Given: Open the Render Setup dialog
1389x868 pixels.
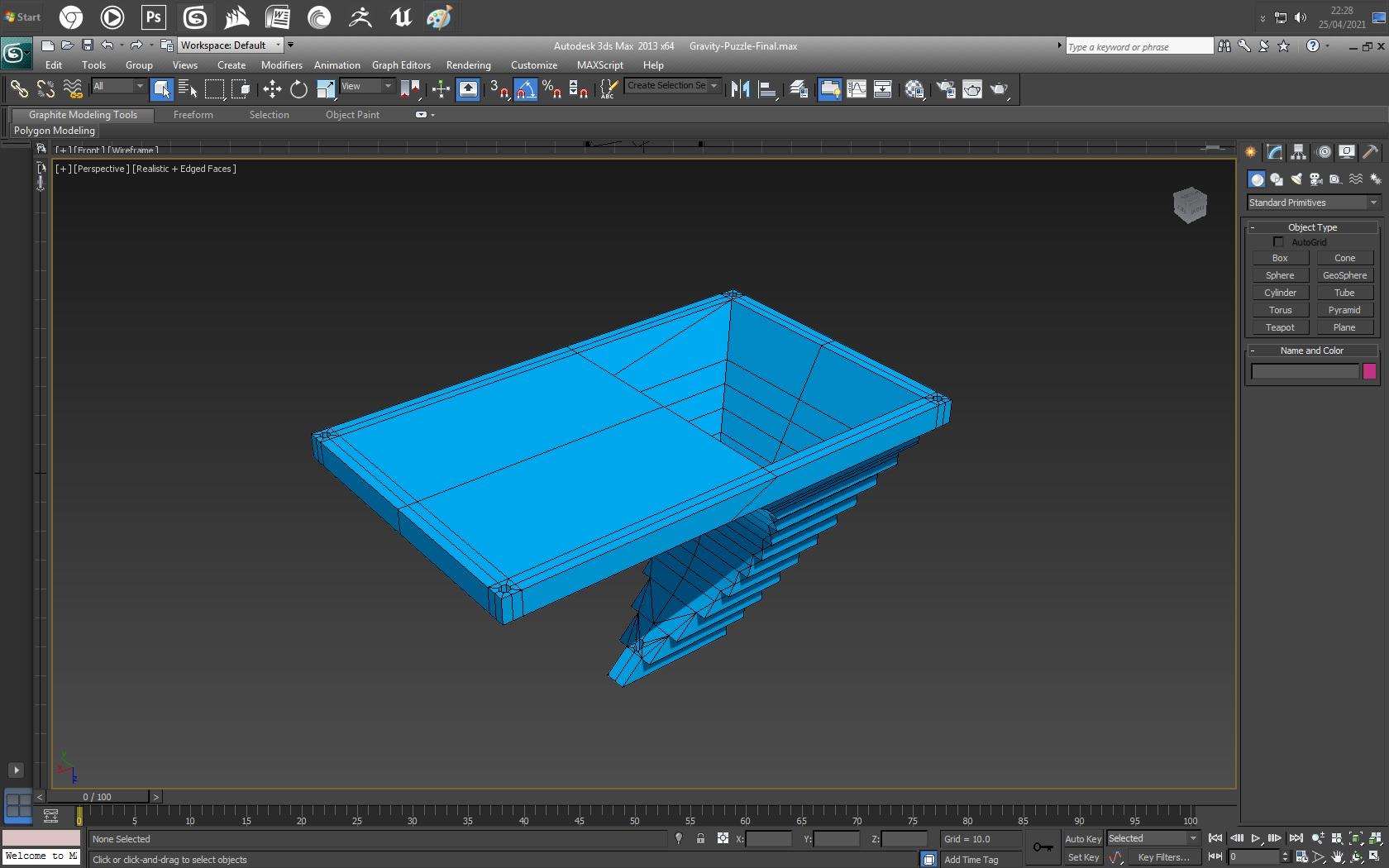Looking at the screenshot, I should pyautogui.click(x=946, y=89).
